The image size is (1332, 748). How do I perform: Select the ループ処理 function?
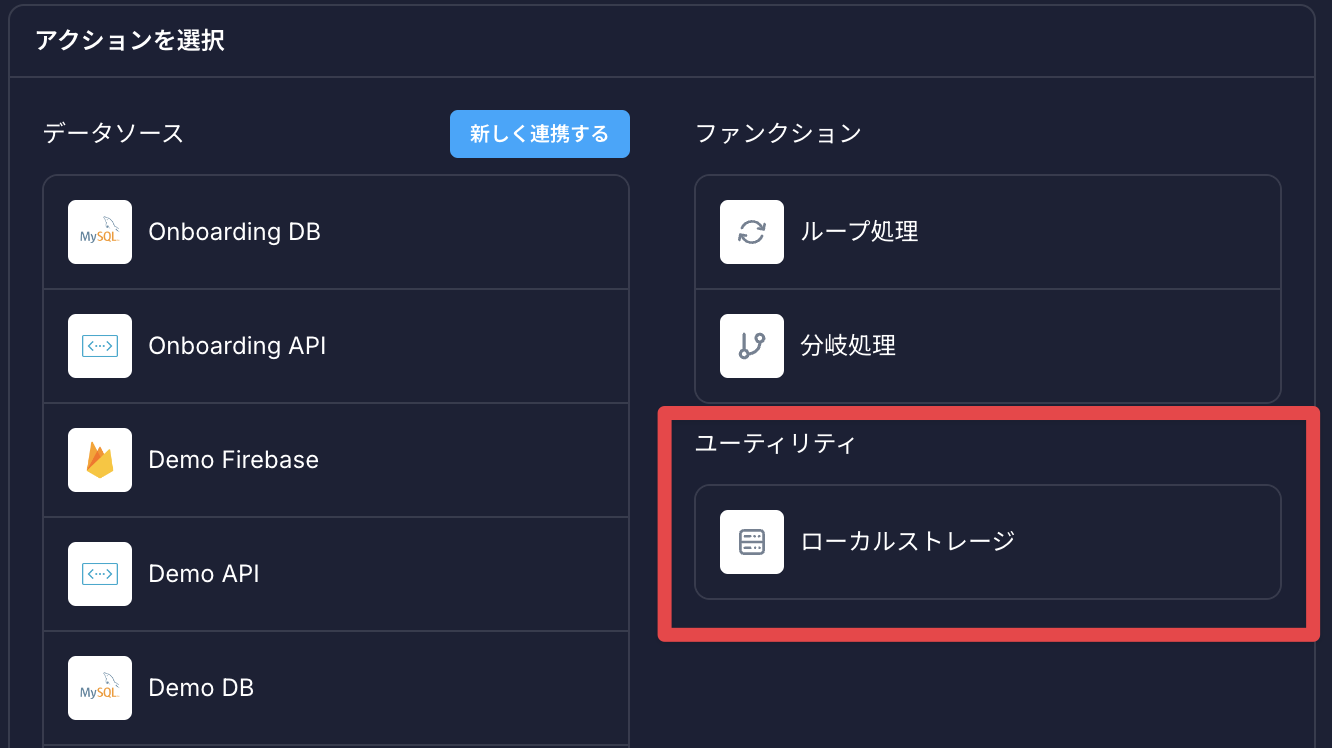tap(988, 232)
